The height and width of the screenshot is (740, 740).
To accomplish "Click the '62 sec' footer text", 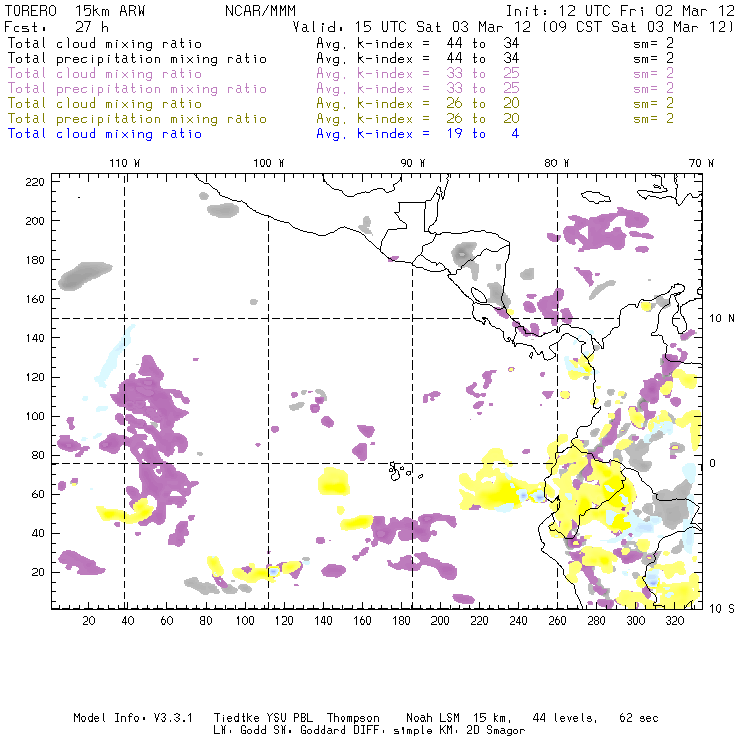I will click(639, 718).
